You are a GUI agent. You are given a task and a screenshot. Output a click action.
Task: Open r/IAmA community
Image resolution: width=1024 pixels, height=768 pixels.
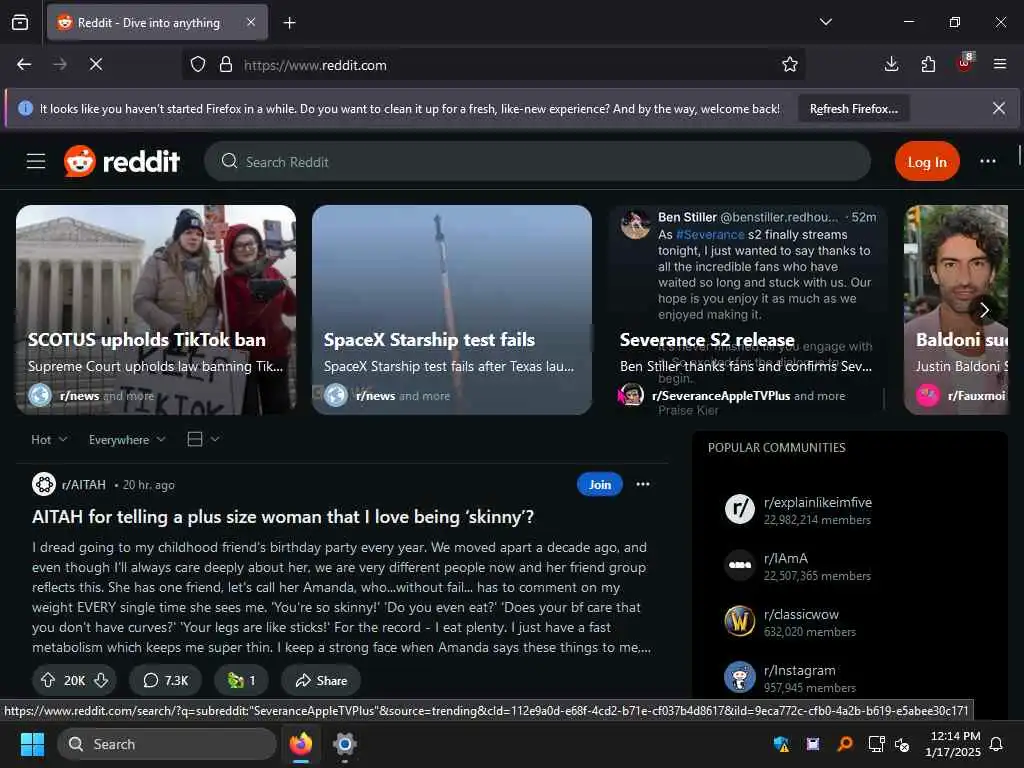click(786, 558)
